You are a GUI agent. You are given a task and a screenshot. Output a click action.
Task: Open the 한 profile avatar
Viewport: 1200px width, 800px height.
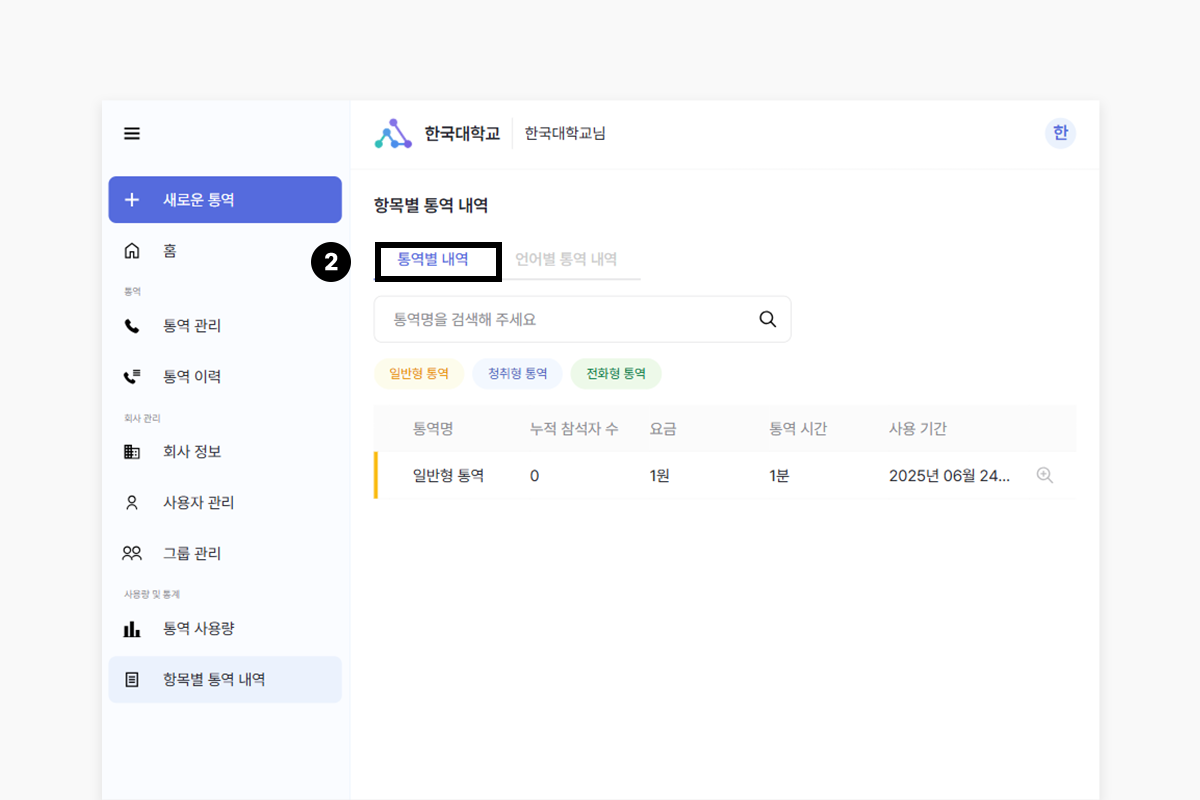click(x=1060, y=133)
